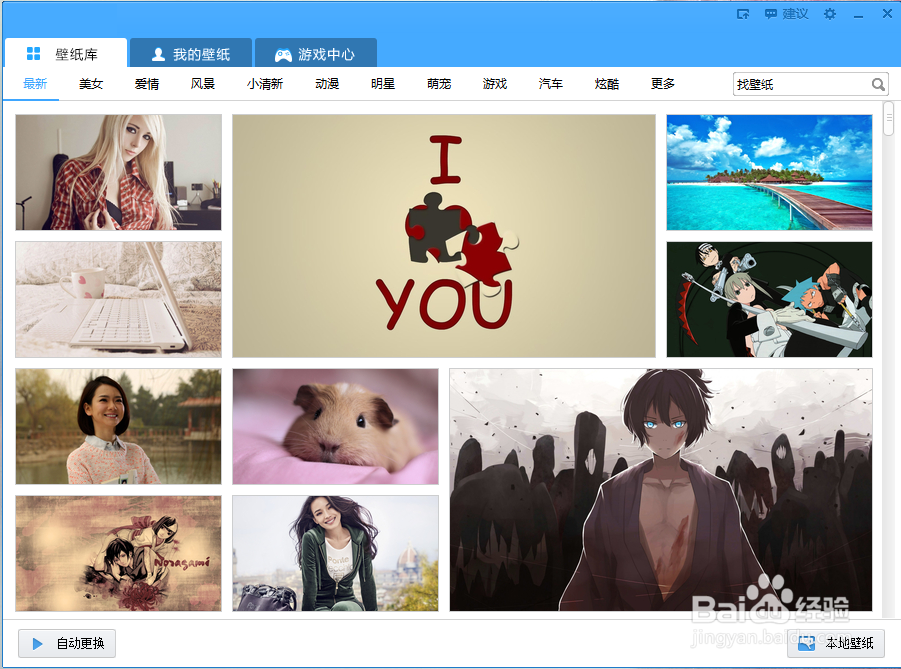
Task: Open the 更多 category list
Action: [662, 84]
